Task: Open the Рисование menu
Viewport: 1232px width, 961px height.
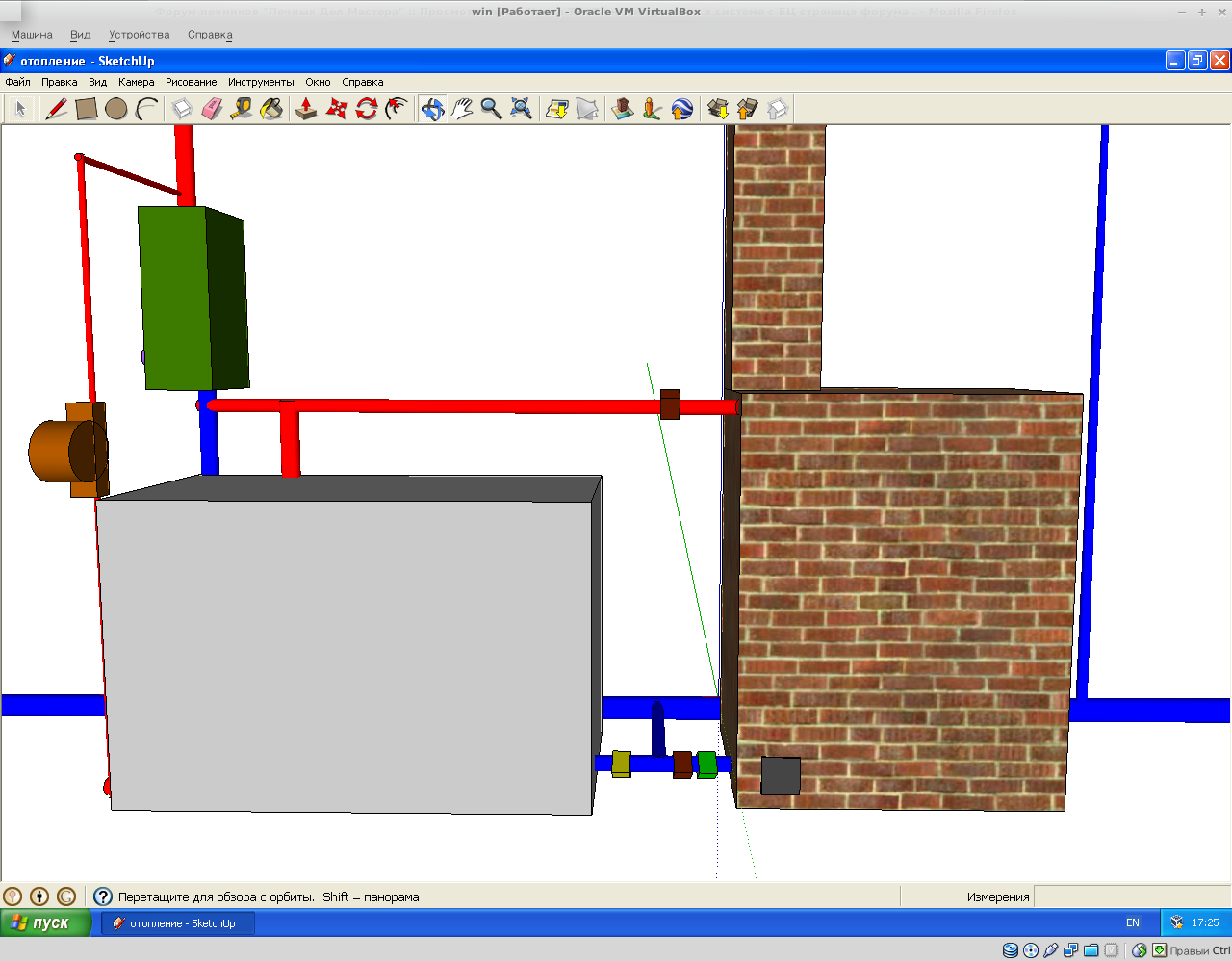Action: coord(191,82)
